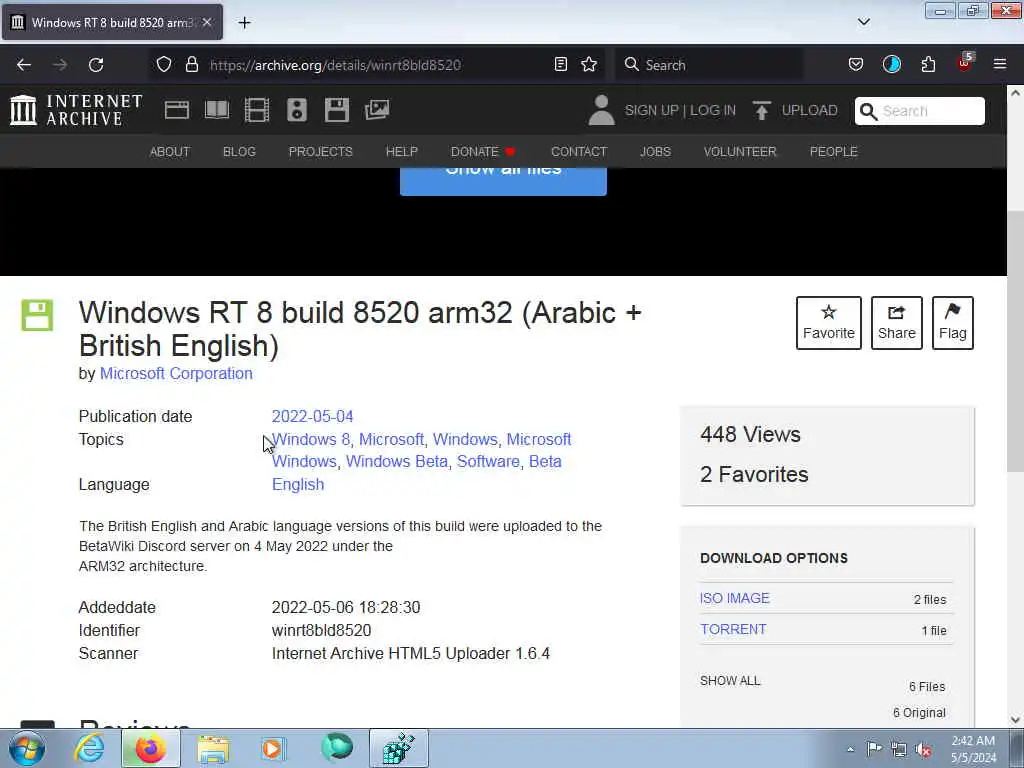The width and height of the screenshot is (1024, 768).
Task: Open the BLOG menu item
Action: [239, 152]
